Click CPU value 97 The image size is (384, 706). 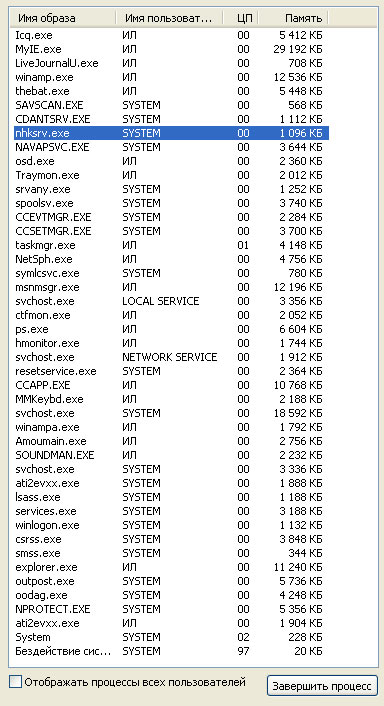click(243, 652)
